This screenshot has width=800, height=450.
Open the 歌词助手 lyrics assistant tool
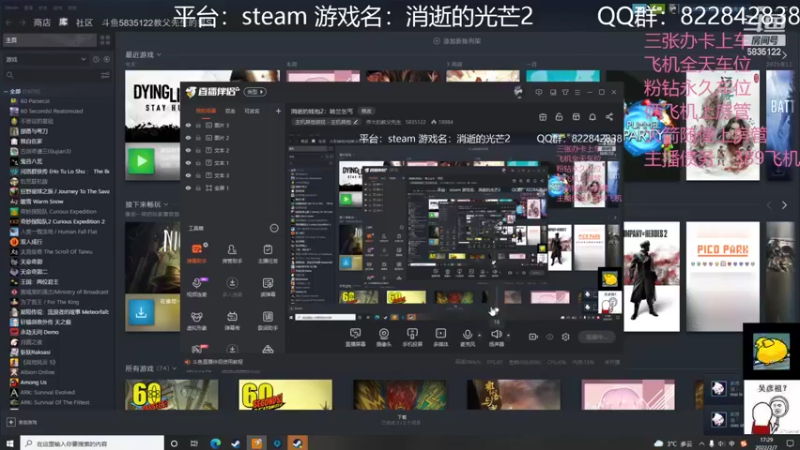(268, 320)
